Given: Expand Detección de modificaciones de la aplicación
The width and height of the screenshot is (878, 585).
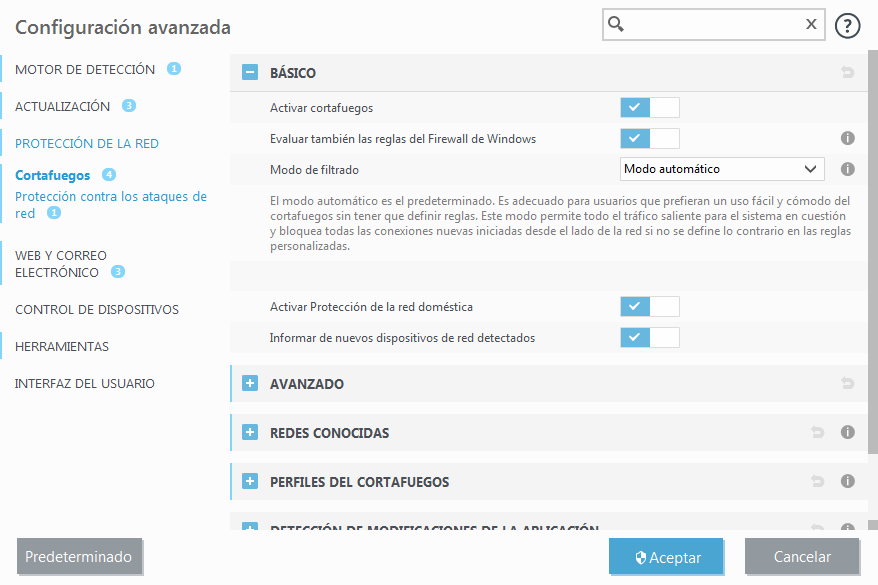Looking at the screenshot, I should pyautogui.click(x=250, y=526).
